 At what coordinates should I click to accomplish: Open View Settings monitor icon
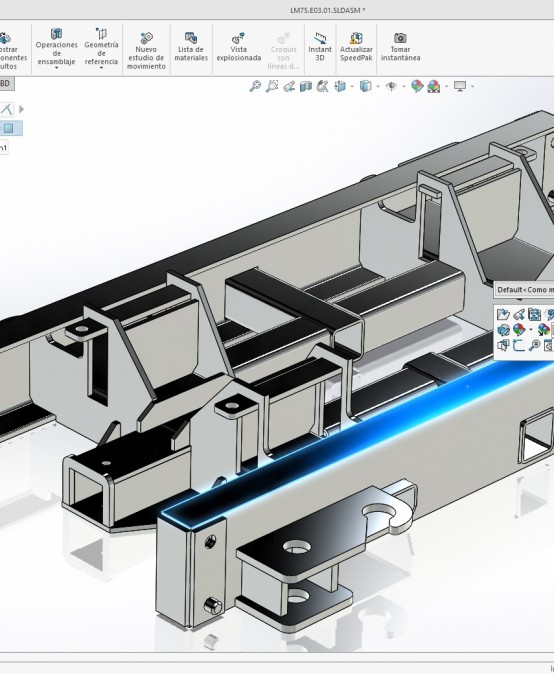pos(460,86)
